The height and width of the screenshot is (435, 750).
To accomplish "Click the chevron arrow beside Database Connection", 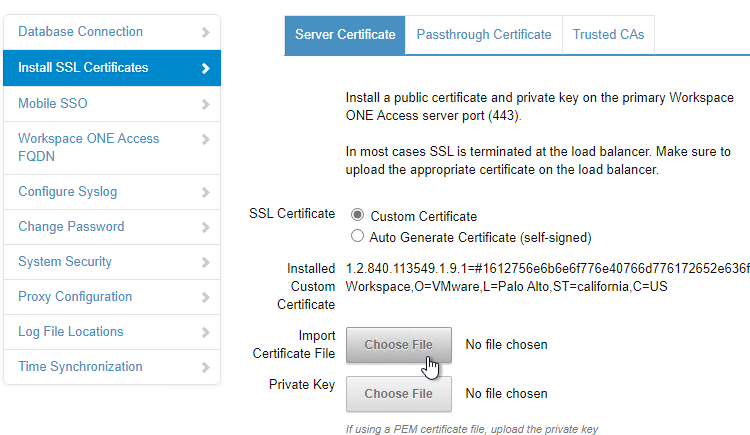I will pyautogui.click(x=206, y=32).
